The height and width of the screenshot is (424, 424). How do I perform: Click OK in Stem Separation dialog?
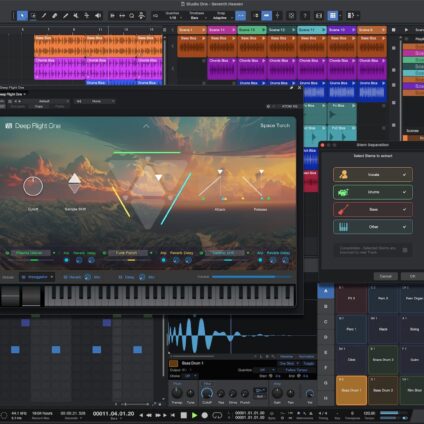click(412, 276)
